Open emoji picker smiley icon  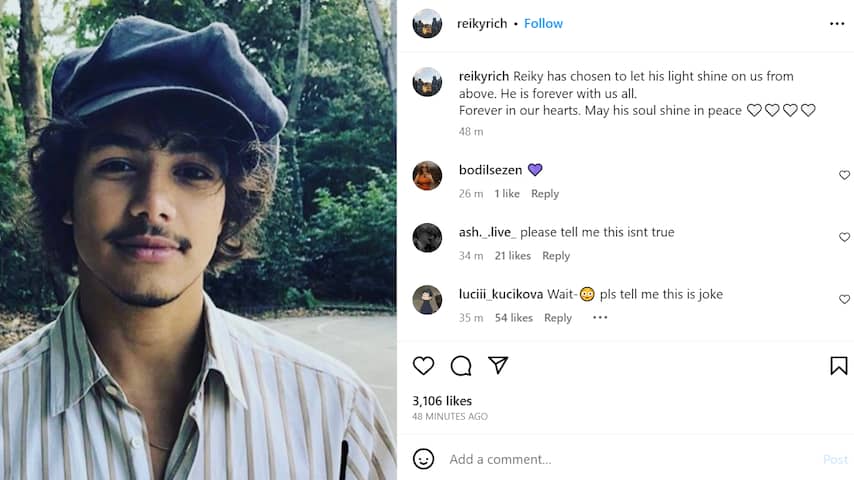coord(424,459)
